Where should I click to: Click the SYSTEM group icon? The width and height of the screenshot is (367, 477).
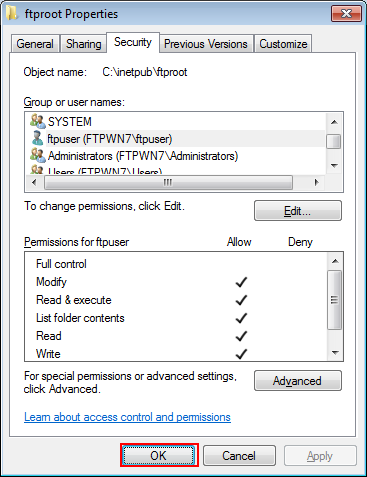pyautogui.click(x=37, y=121)
